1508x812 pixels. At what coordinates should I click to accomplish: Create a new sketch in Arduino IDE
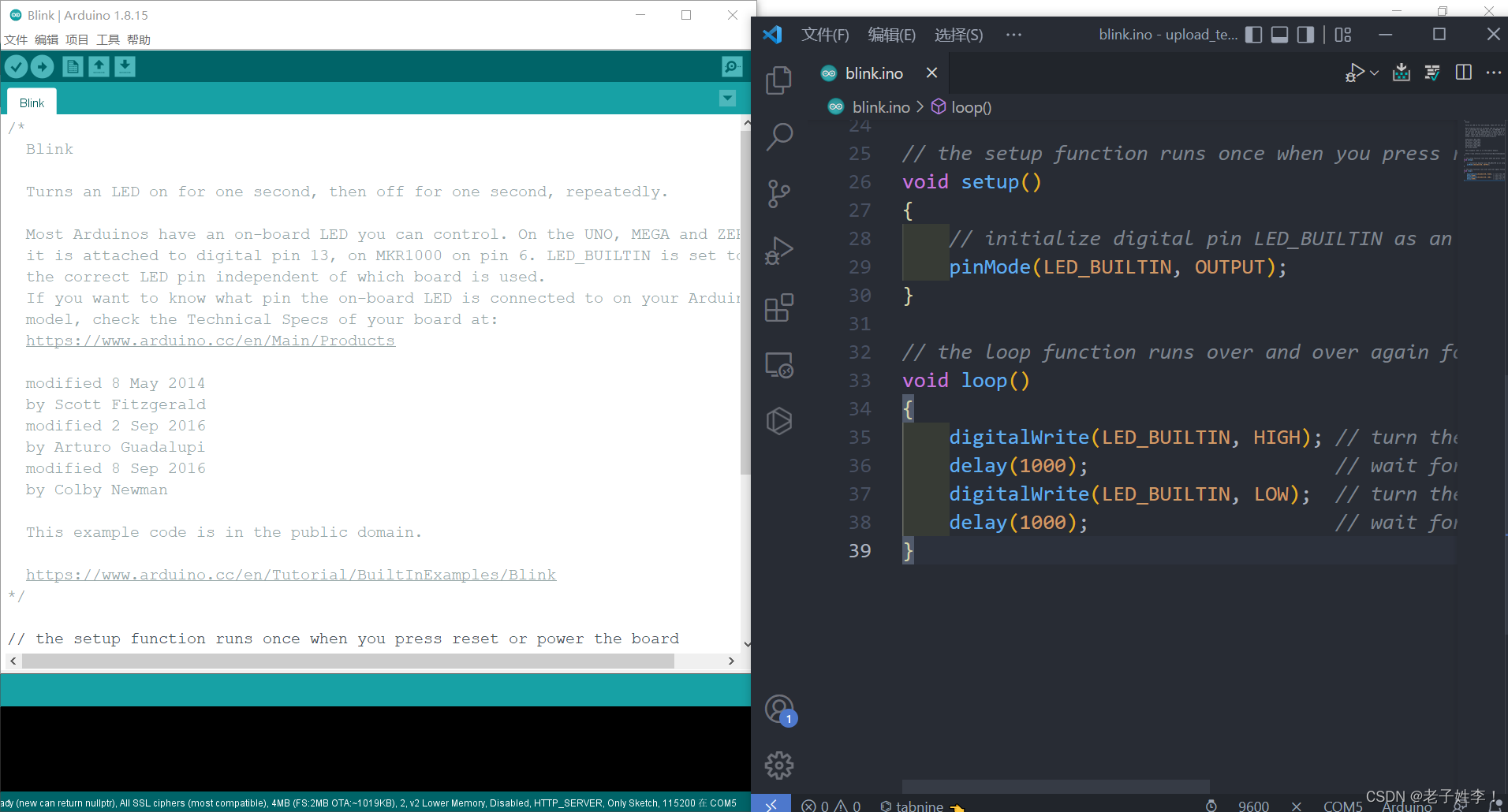coord(73,67)
